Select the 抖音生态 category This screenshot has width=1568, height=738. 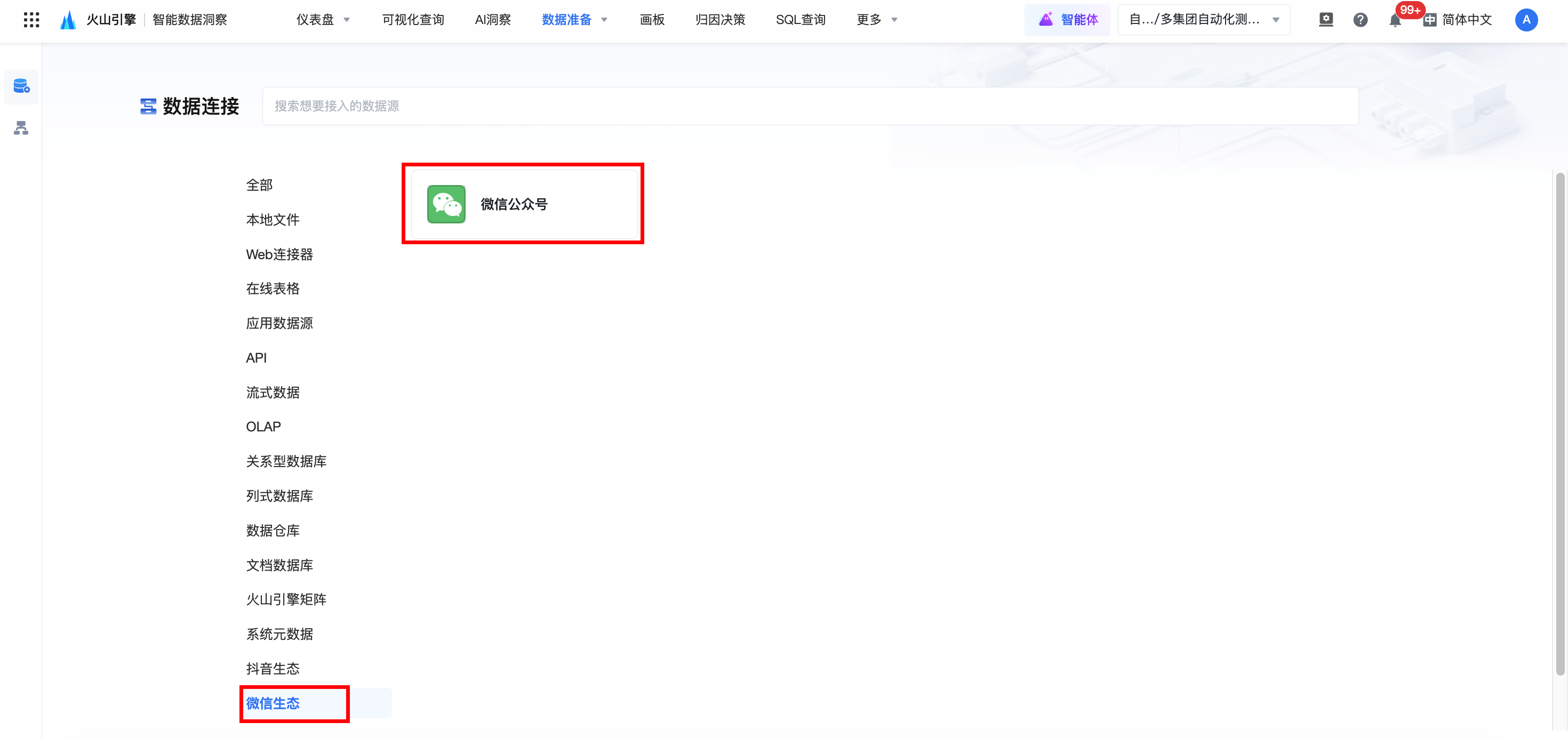(273, 669)
